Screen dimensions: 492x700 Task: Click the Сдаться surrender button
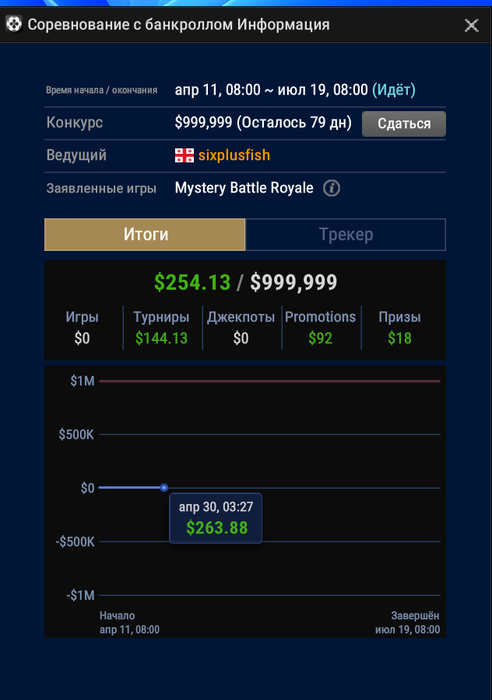(x=404, y=124)
